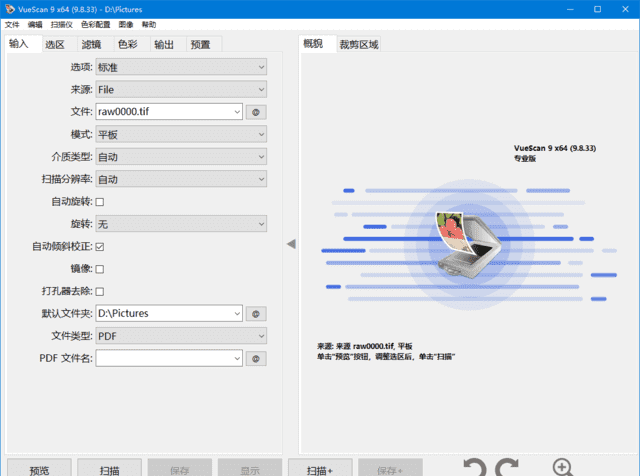Click the 保存 button
The image size is (640, 476).
pyautogui.click(x=180, y=468)
